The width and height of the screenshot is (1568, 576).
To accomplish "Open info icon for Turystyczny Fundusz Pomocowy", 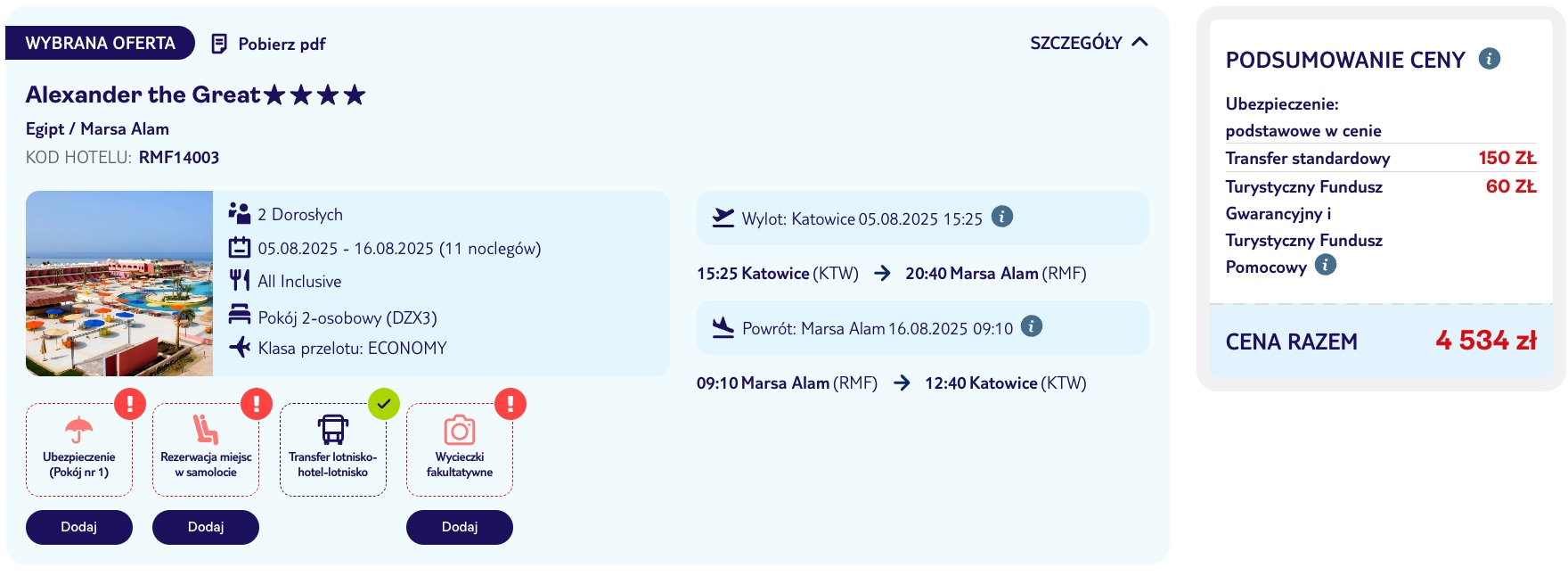I will (1326, 265).
